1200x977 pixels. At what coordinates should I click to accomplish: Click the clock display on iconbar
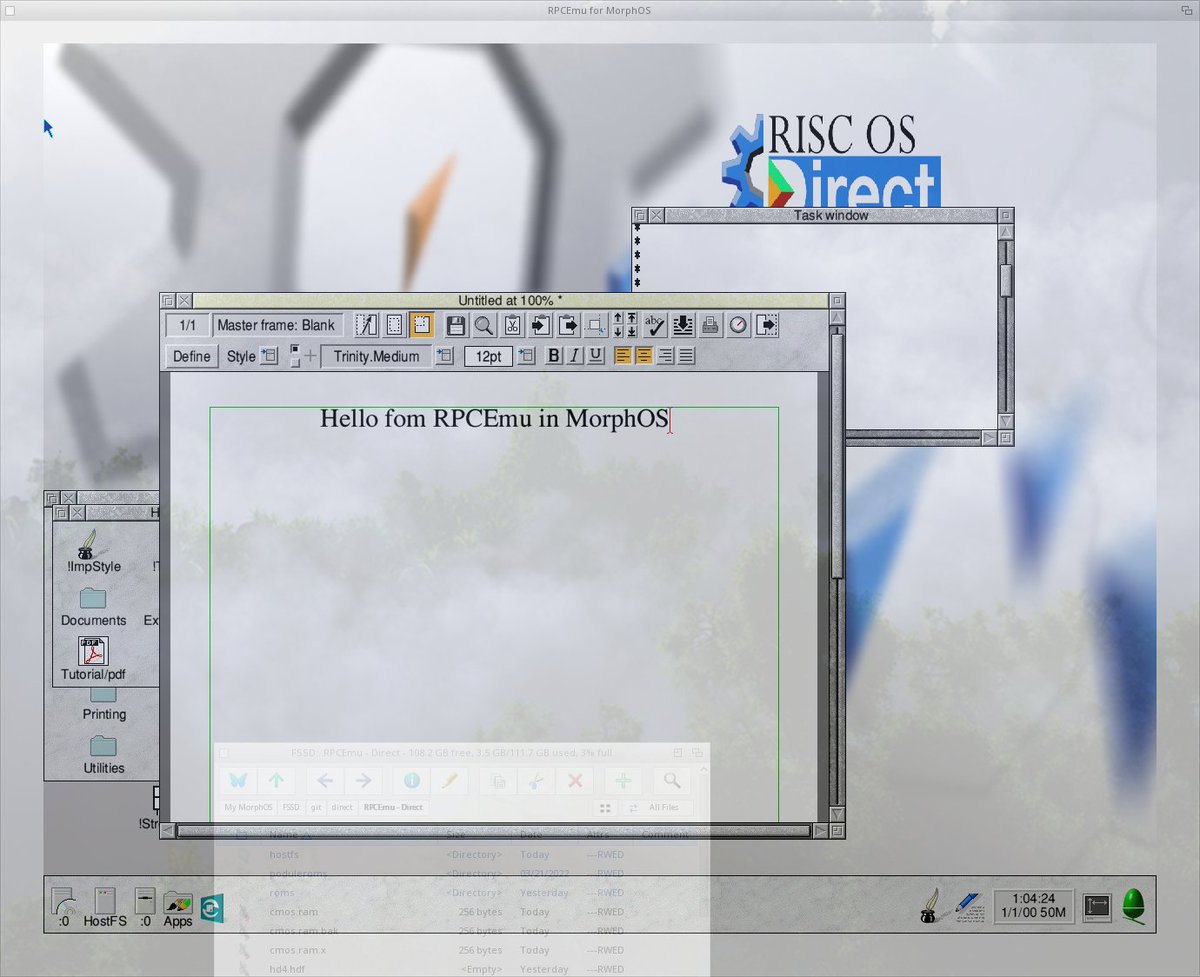click(1034, 906)
